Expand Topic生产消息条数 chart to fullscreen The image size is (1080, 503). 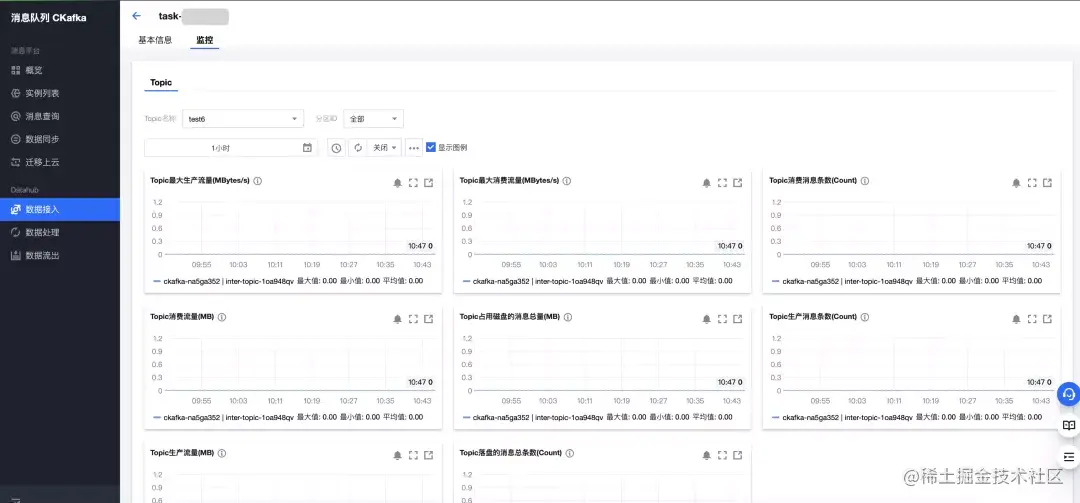(1032, 319)
